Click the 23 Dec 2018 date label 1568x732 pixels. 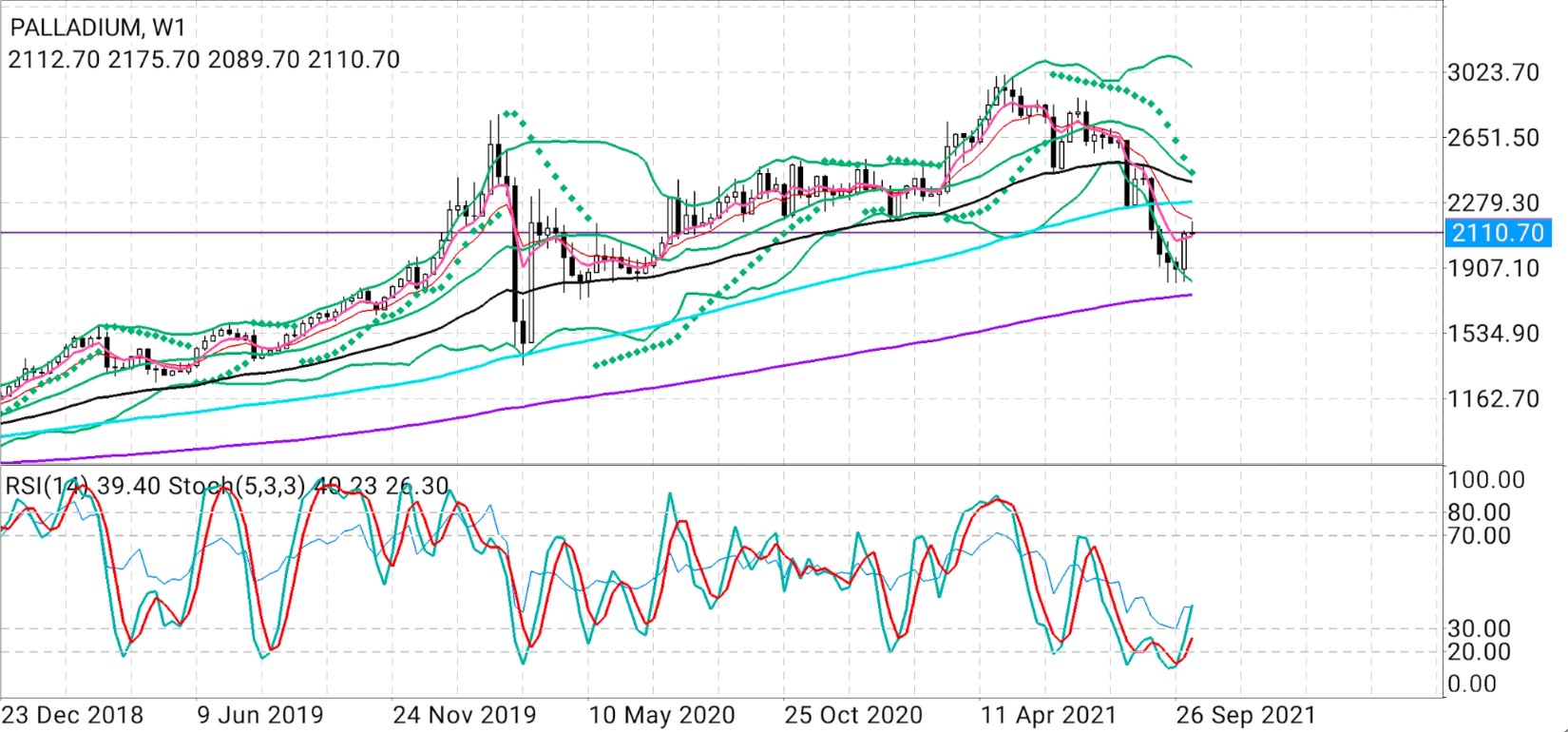72,715
